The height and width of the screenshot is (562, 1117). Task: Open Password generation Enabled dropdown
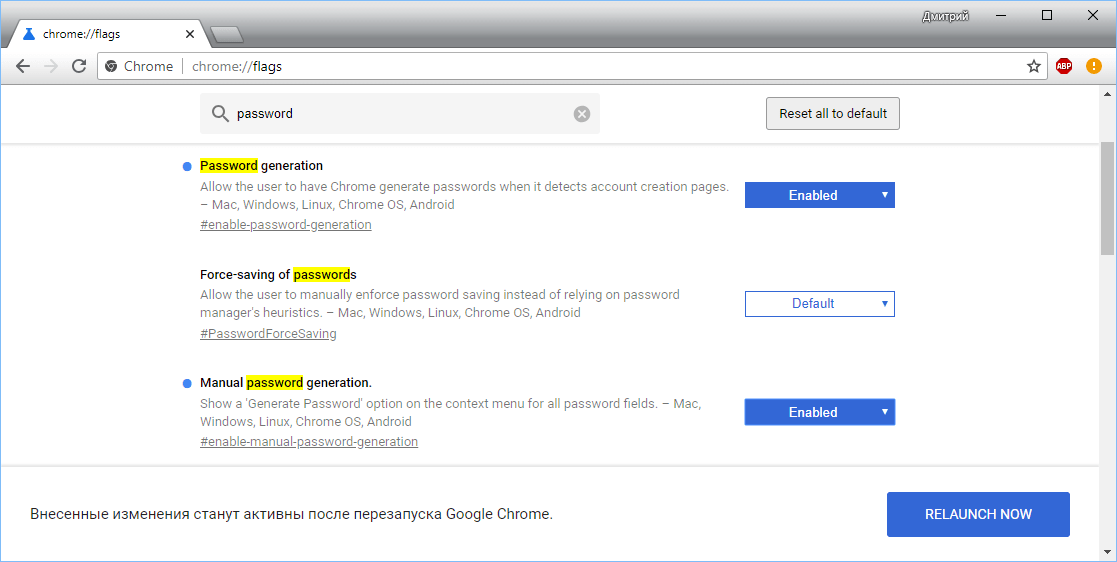pos(819,195)
